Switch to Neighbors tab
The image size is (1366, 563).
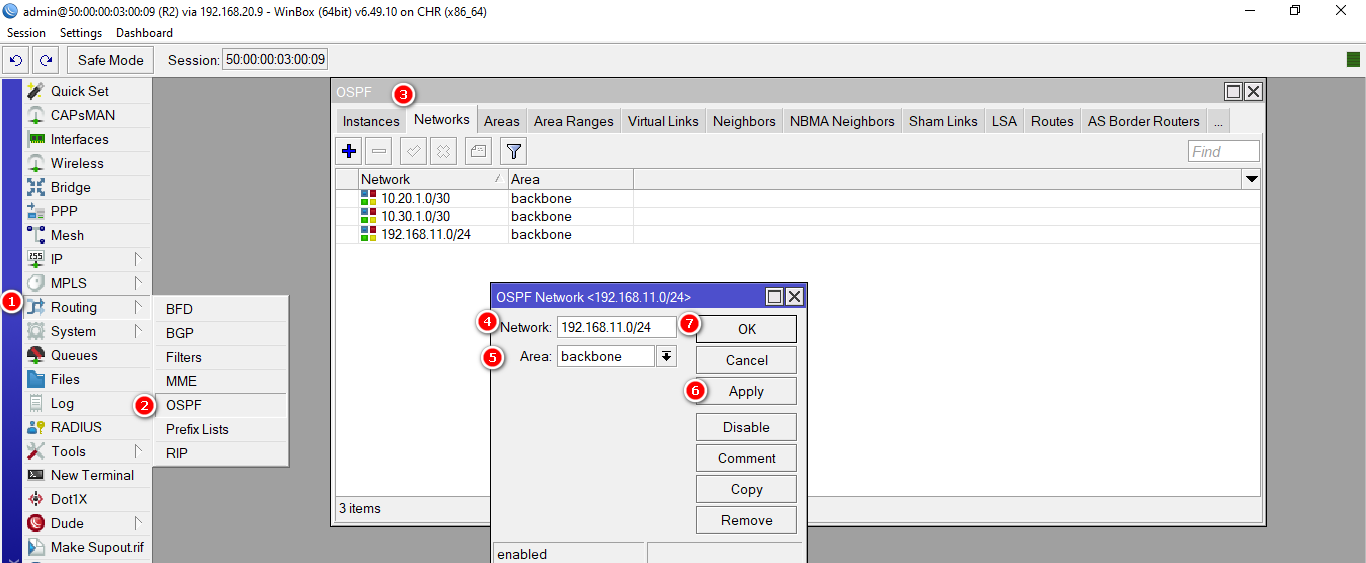[x=744, y=121]
